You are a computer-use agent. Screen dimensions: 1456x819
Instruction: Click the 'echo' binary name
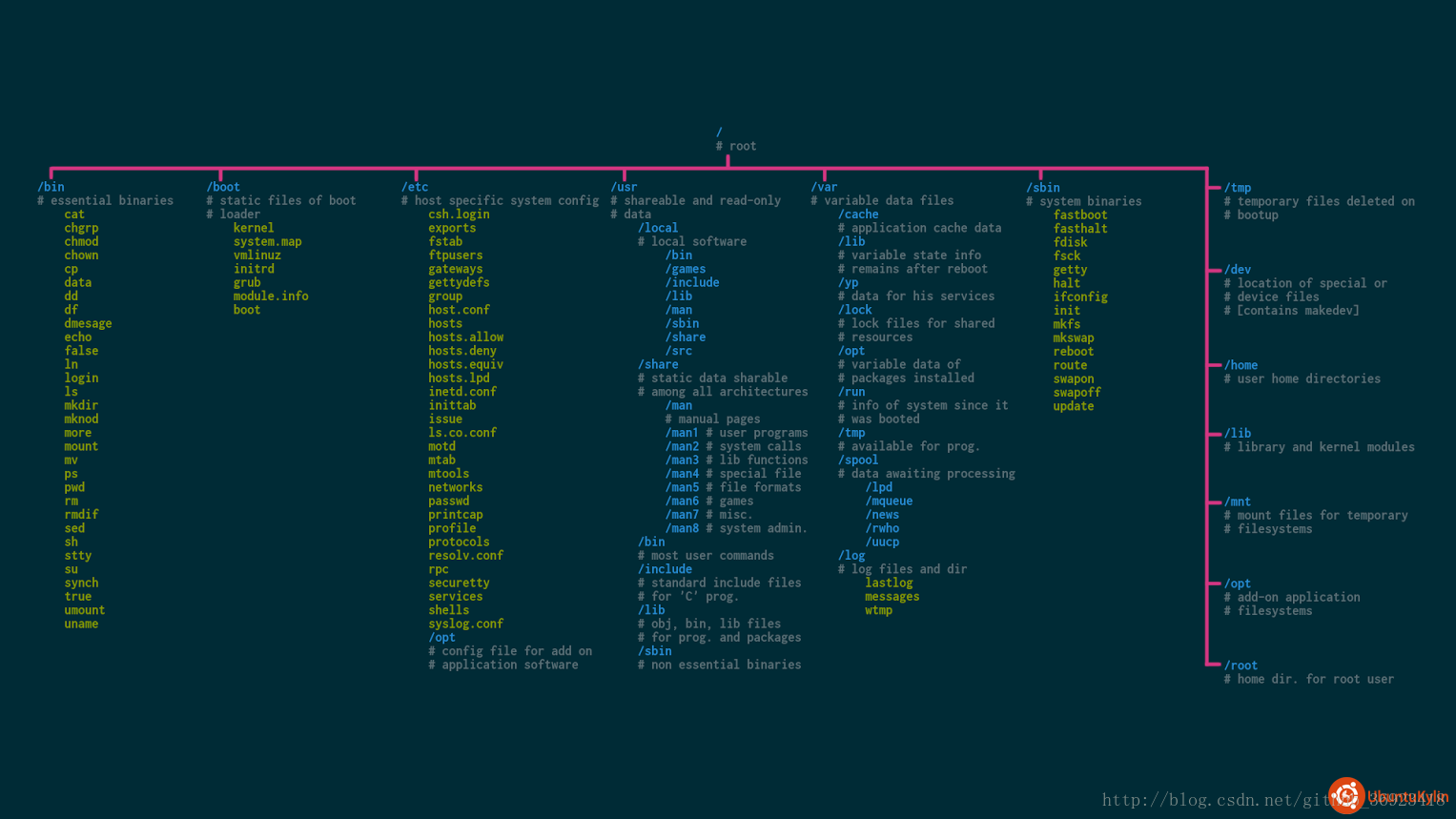click(x=78, y=338)
